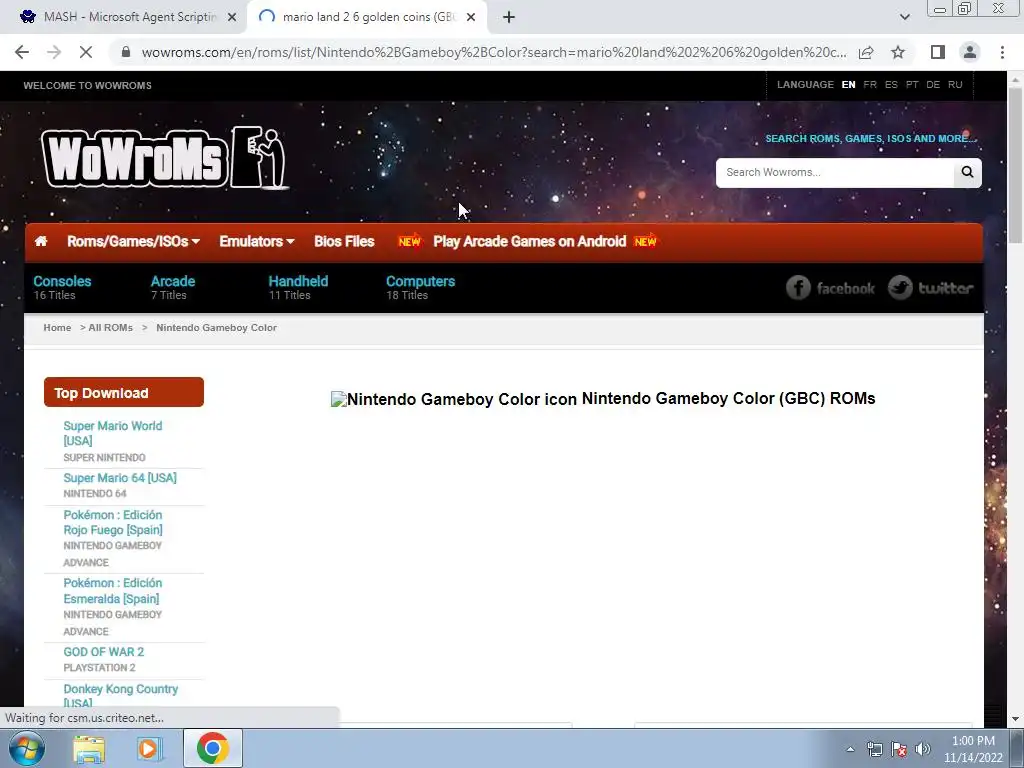Image resolution: width=1024 pixels, height=768 pixels.
Task: Click All ROMs breadcrumb link
Action: [110, 328]
